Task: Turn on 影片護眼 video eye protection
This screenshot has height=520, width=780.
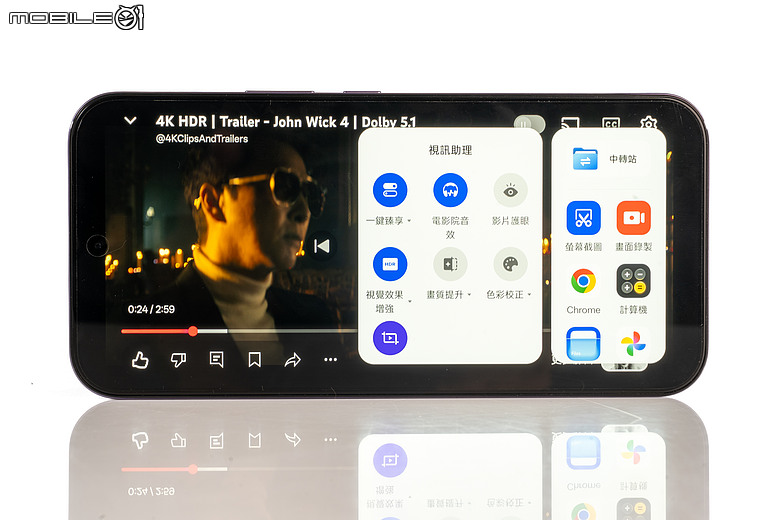Action: tap(510, 190)
